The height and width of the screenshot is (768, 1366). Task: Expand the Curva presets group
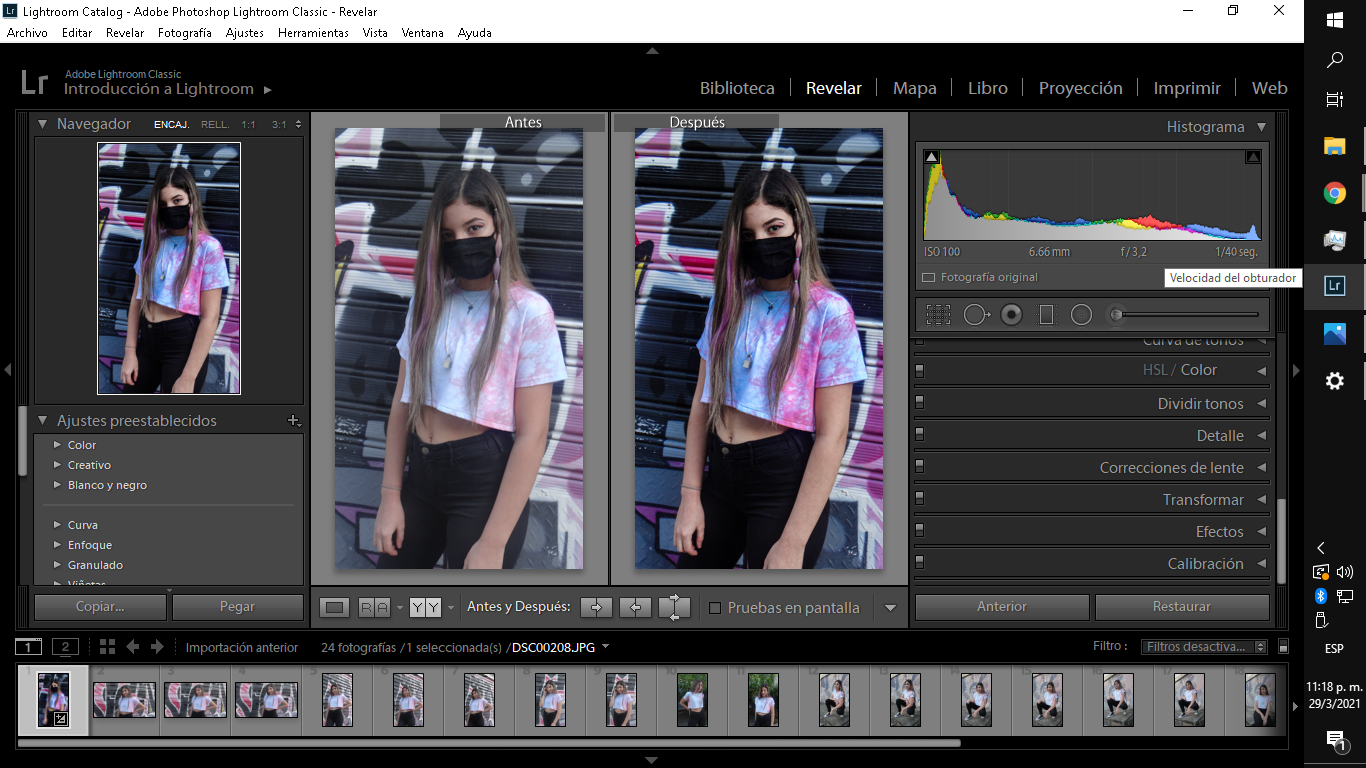tap(57, 525)
